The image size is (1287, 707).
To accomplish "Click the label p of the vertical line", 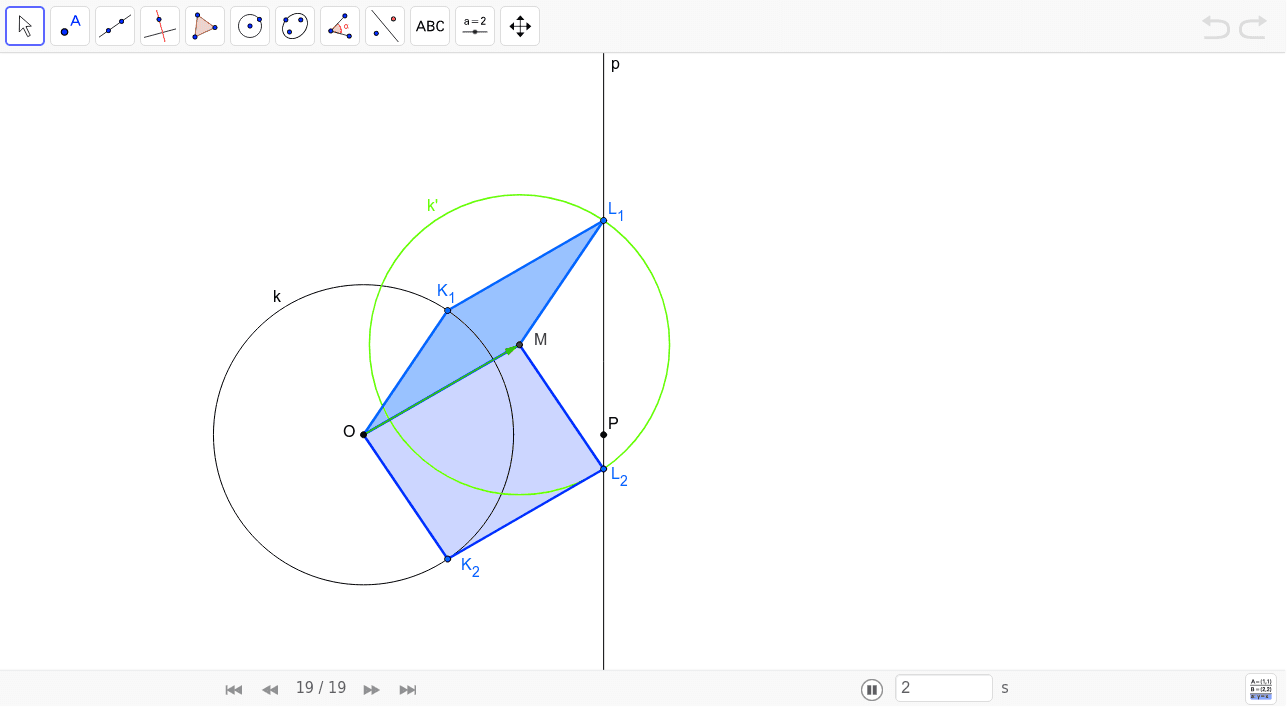I will (x=615, y=65).
